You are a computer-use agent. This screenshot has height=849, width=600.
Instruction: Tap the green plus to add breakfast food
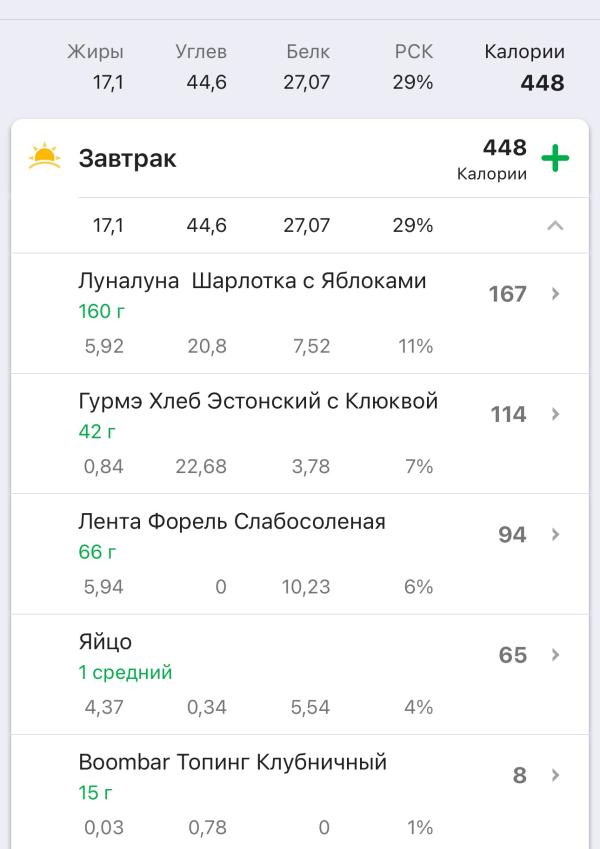[x=555, y=158]
